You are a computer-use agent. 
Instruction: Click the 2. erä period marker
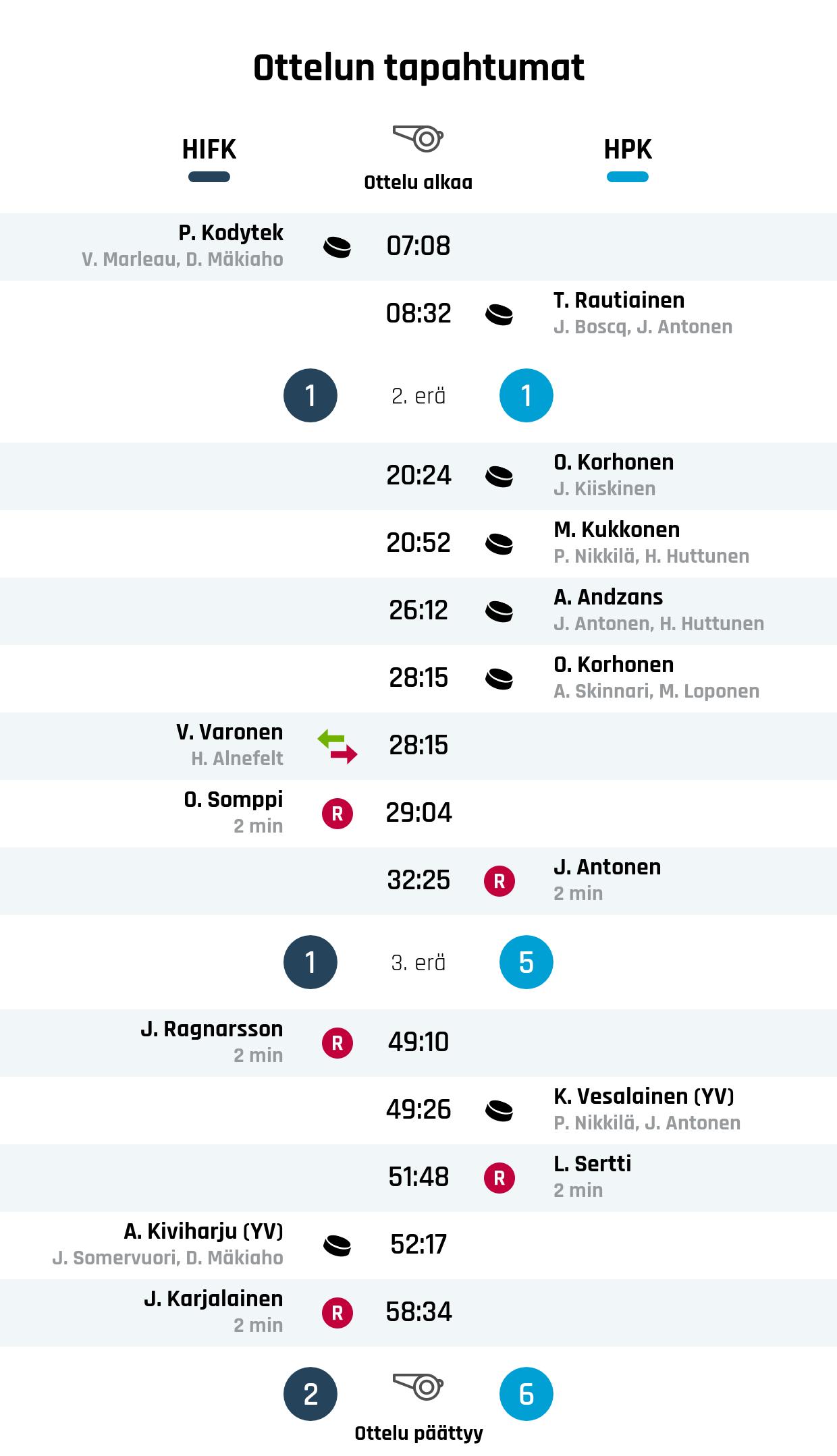(418, 396)
